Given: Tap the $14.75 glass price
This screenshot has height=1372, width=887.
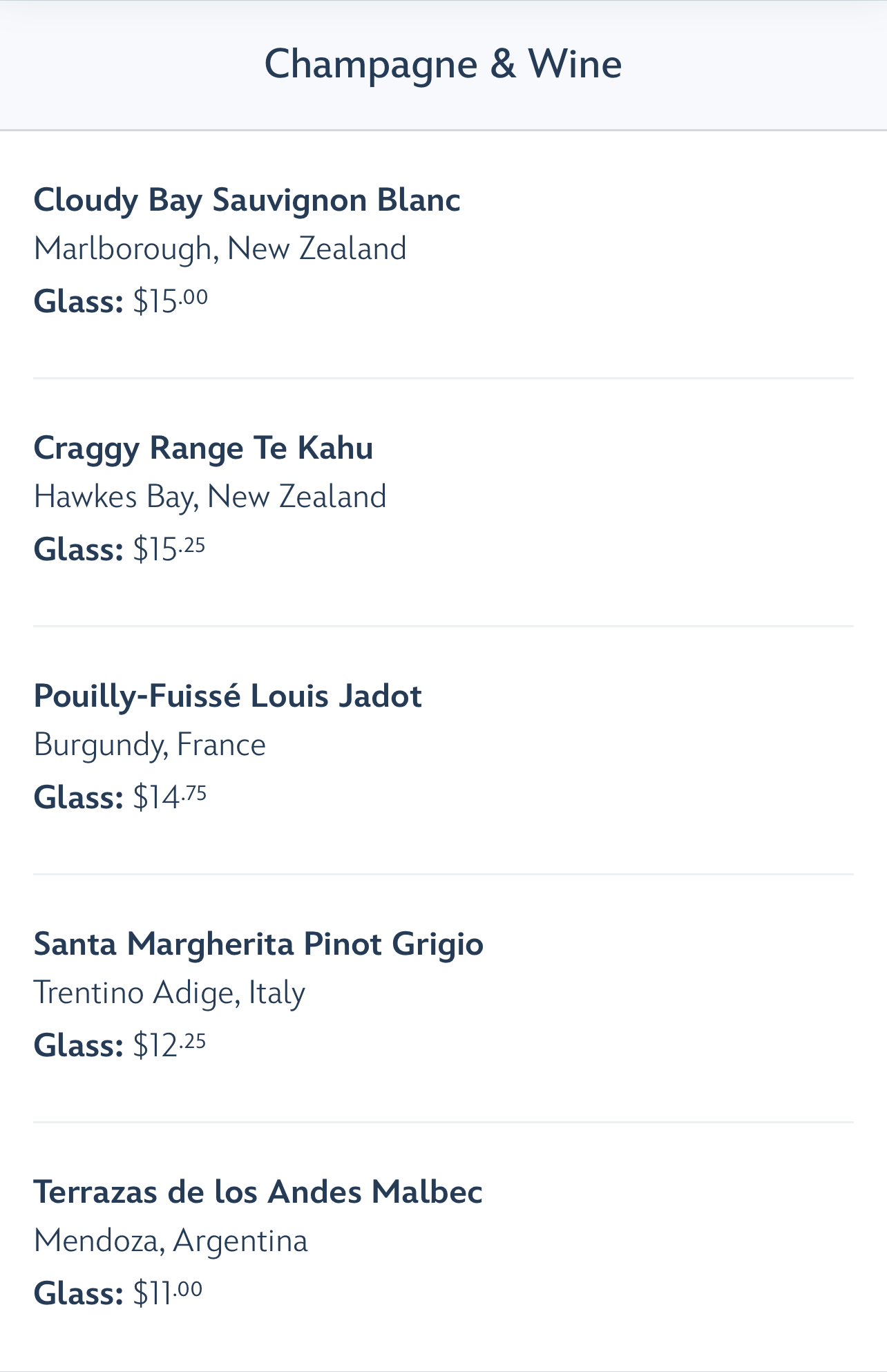Looking at the screenshot, I should tap(170, 797).
